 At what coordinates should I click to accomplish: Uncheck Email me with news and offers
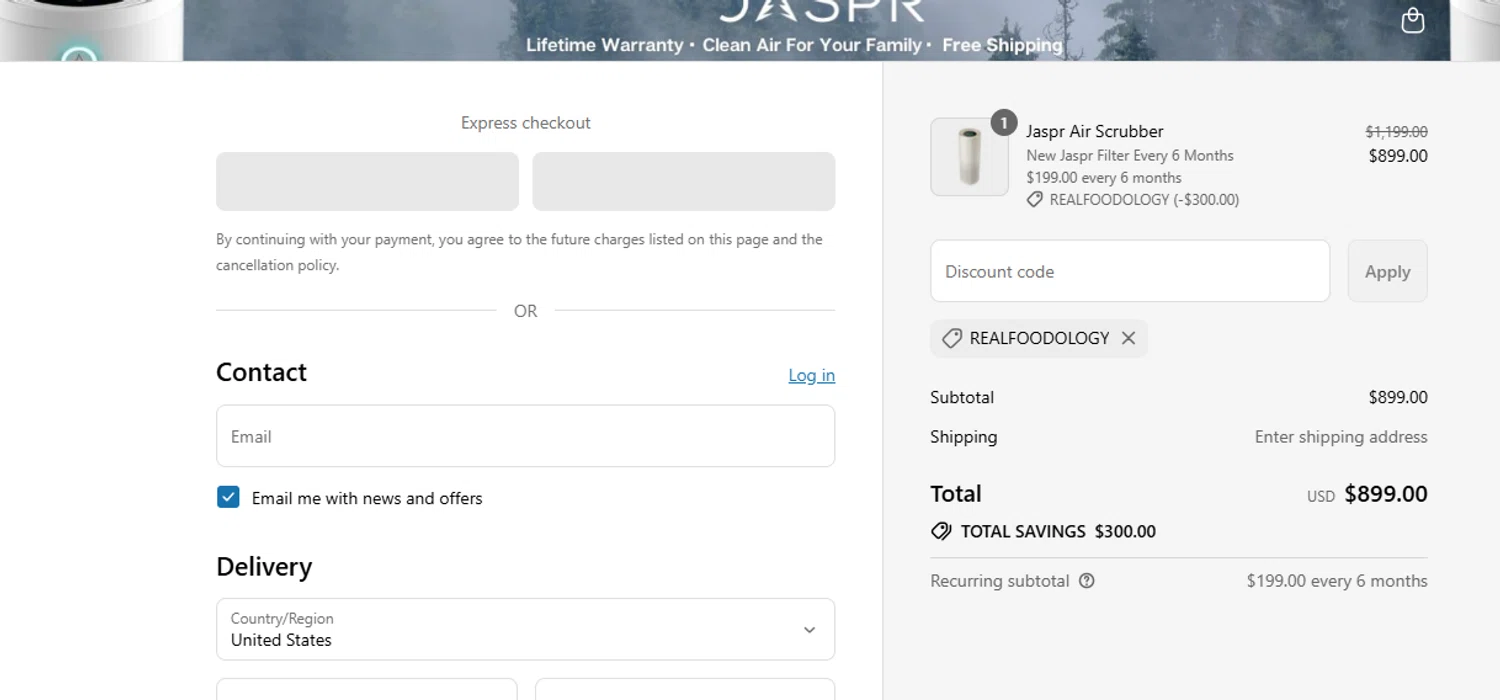point(228,497)
